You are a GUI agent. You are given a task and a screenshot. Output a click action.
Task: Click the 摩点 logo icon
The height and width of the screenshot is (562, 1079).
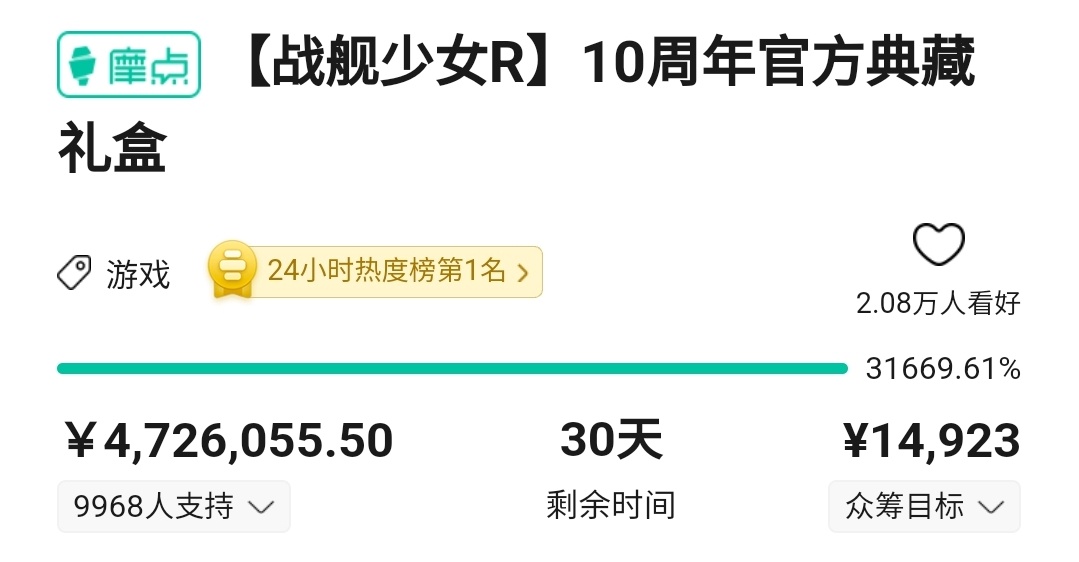point(128,65)
